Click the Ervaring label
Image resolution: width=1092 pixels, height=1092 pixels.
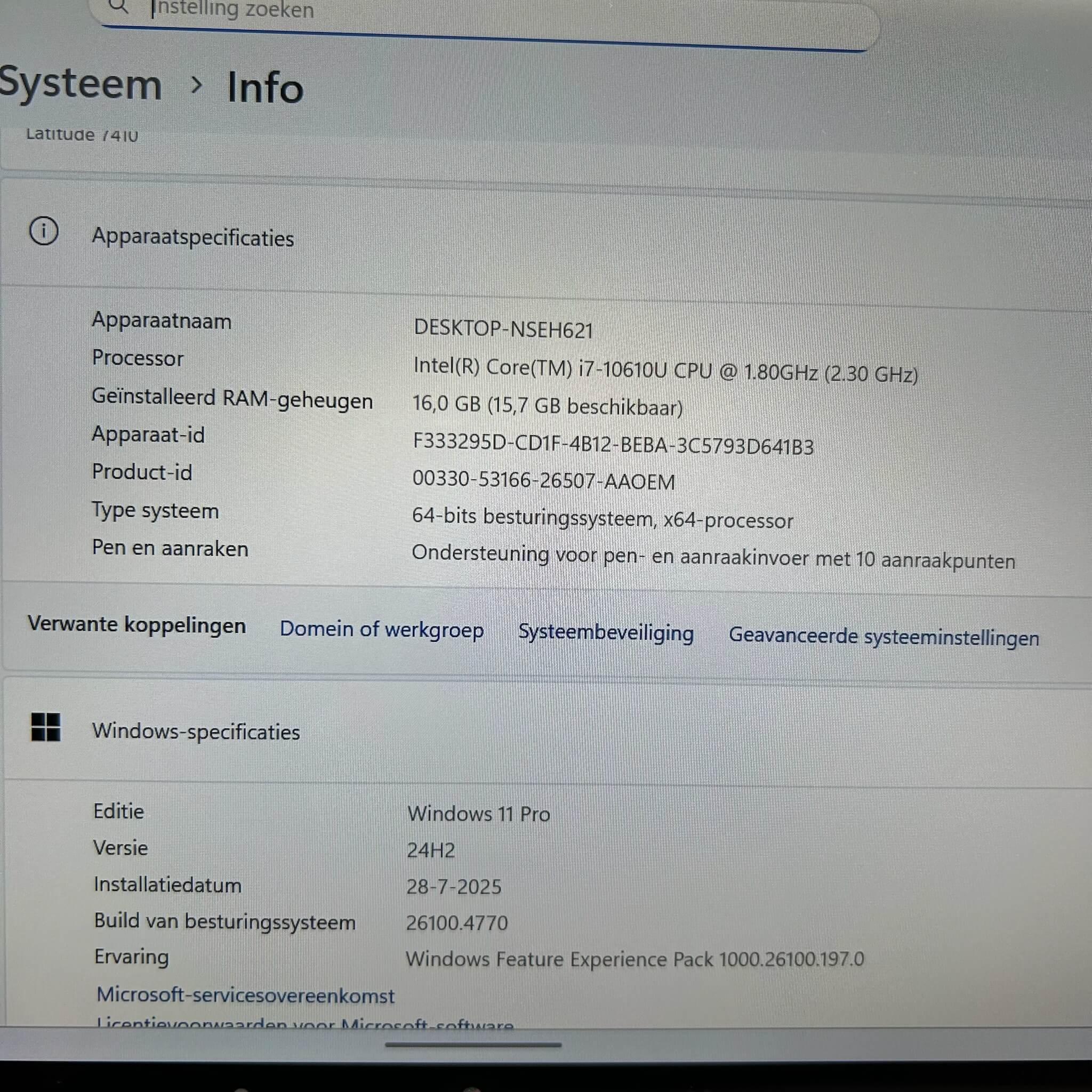tap(132, 957)
